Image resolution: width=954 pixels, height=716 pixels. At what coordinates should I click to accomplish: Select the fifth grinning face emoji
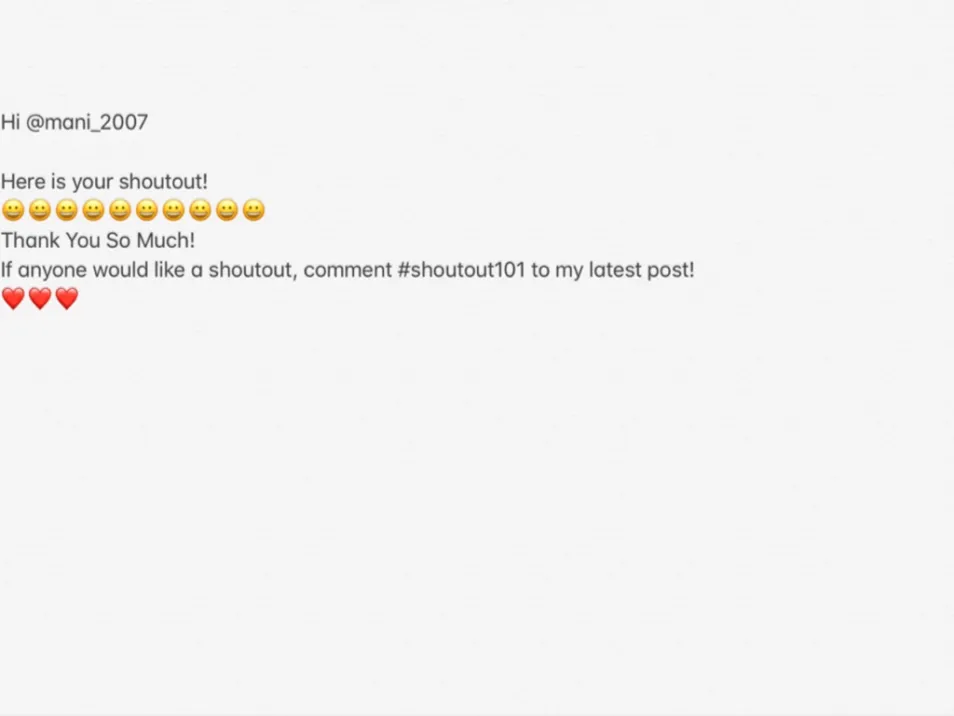tap(120, 211)
